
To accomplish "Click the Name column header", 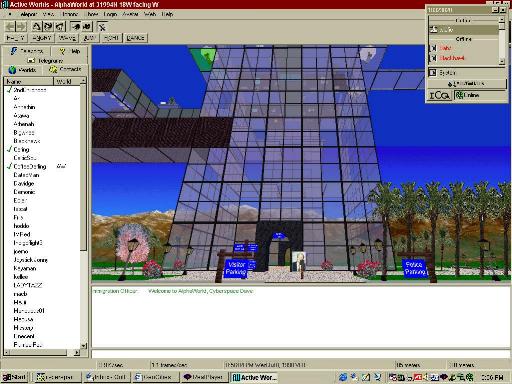I will coord(28,81).
